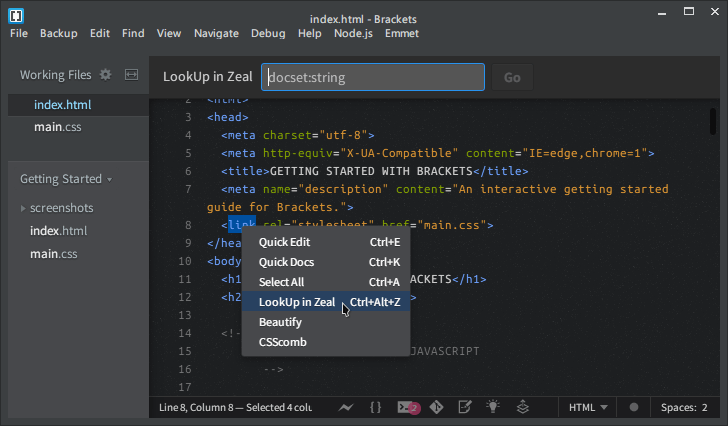Click "X-UA-Compatible" value on line 5
This screenshot has height=426, width=728.
(399, 153)
